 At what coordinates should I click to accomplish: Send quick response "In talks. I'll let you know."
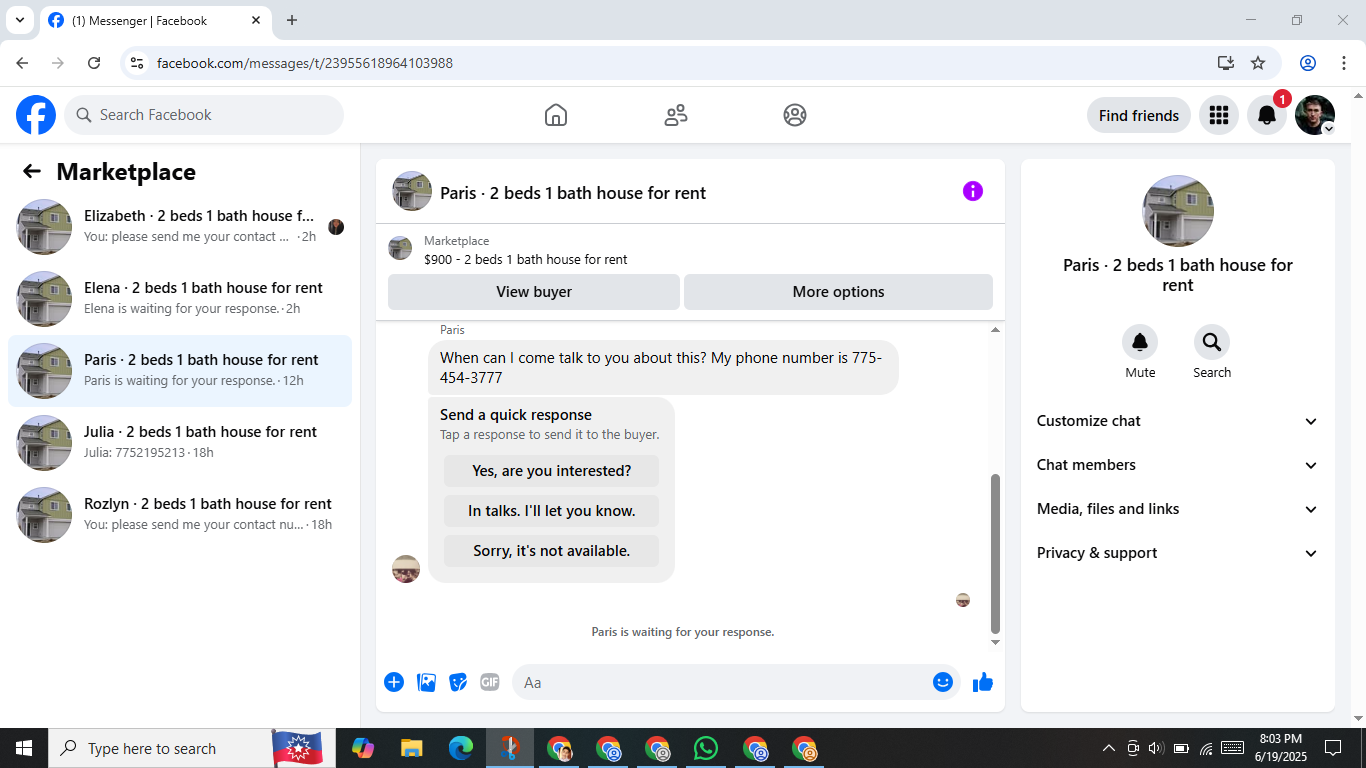551,511
